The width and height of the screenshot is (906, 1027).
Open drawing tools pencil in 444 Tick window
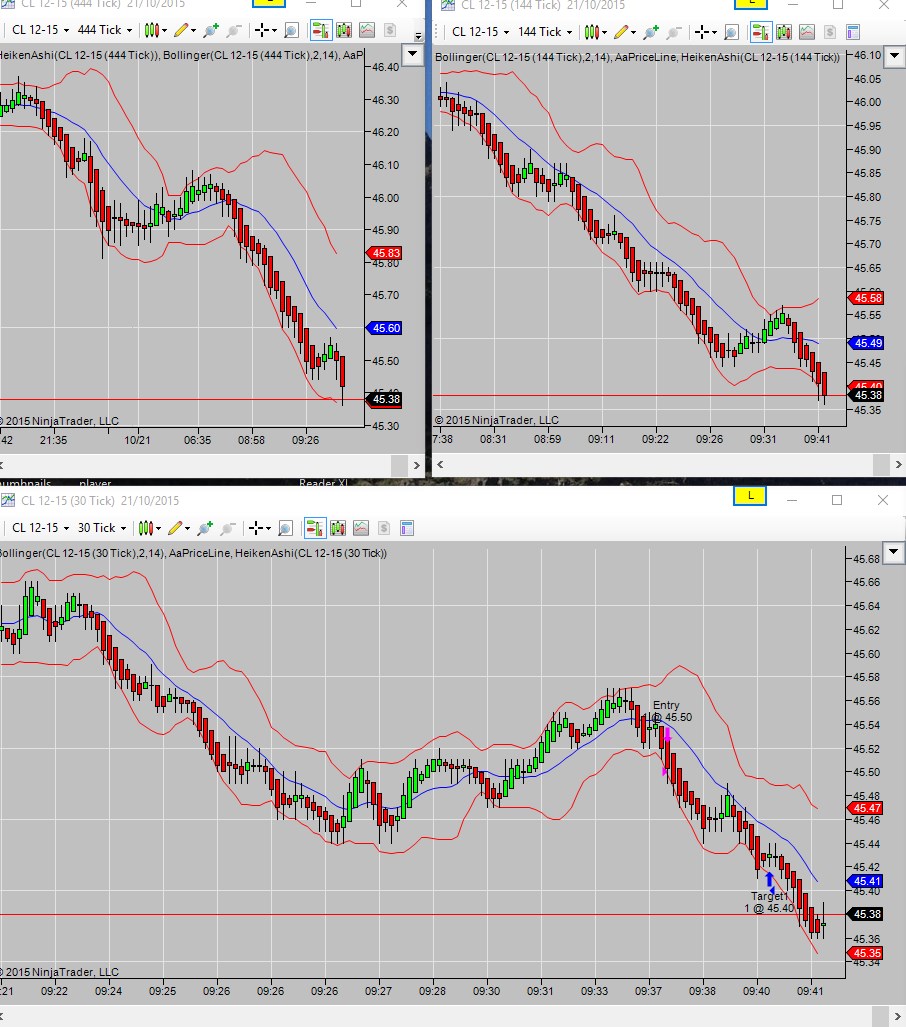pos(185,30)
